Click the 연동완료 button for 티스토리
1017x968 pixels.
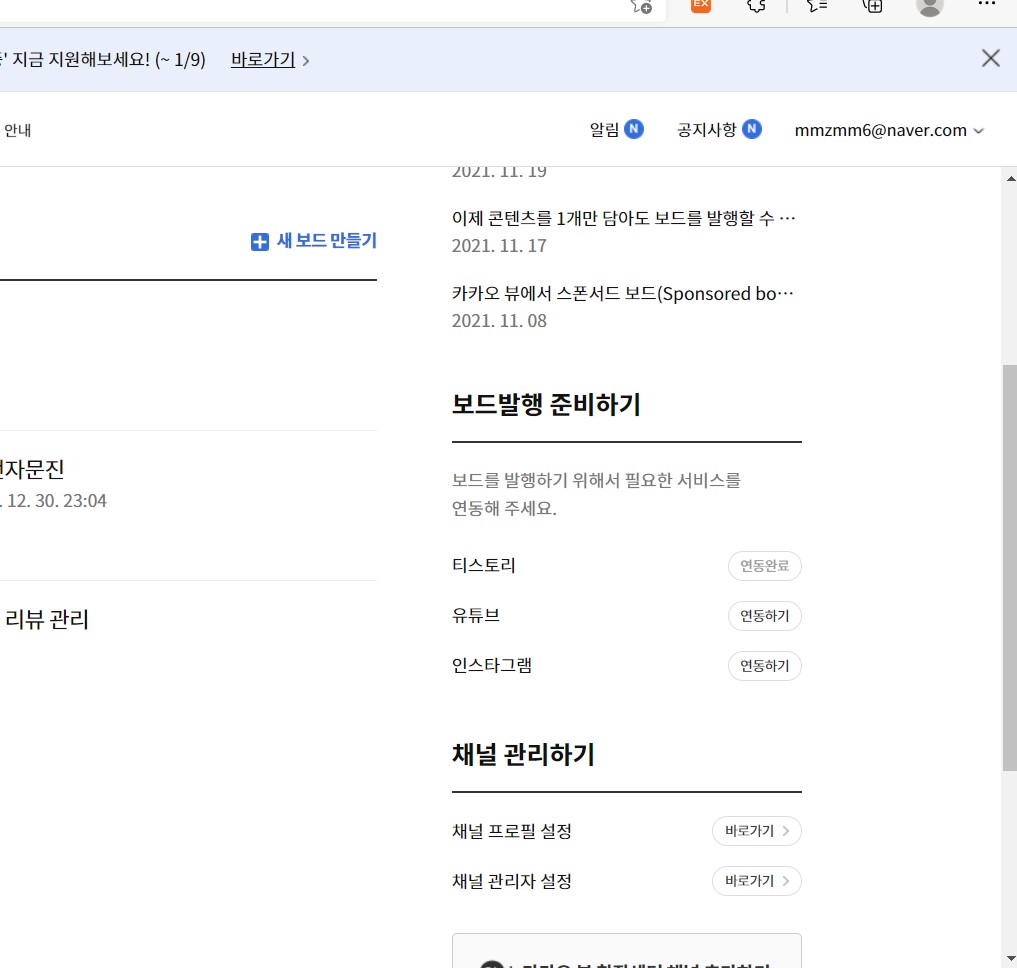(765, 566)
